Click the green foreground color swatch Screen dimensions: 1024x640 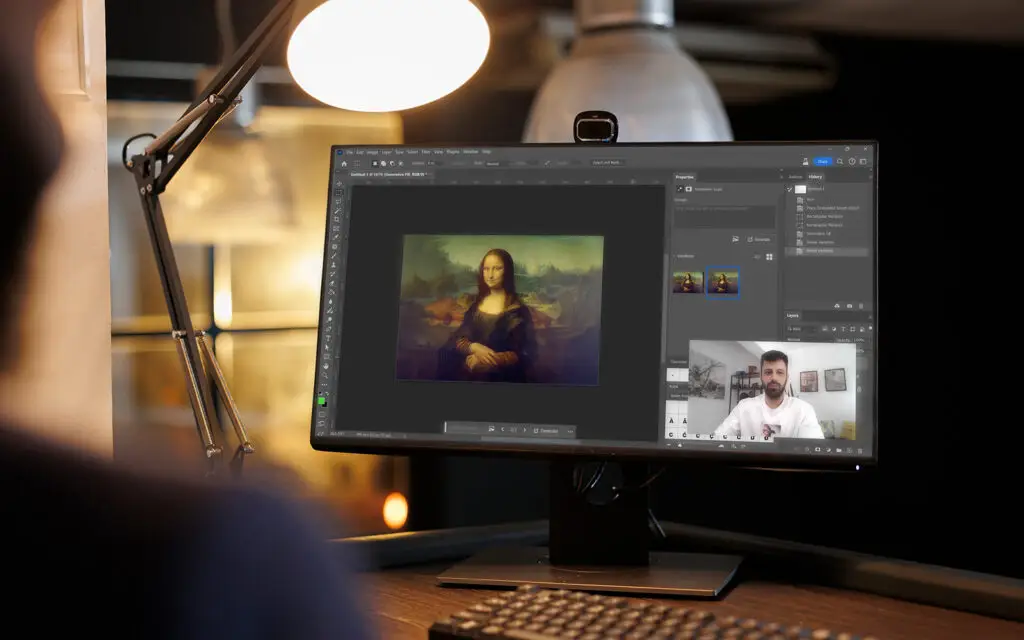[321, 400]
